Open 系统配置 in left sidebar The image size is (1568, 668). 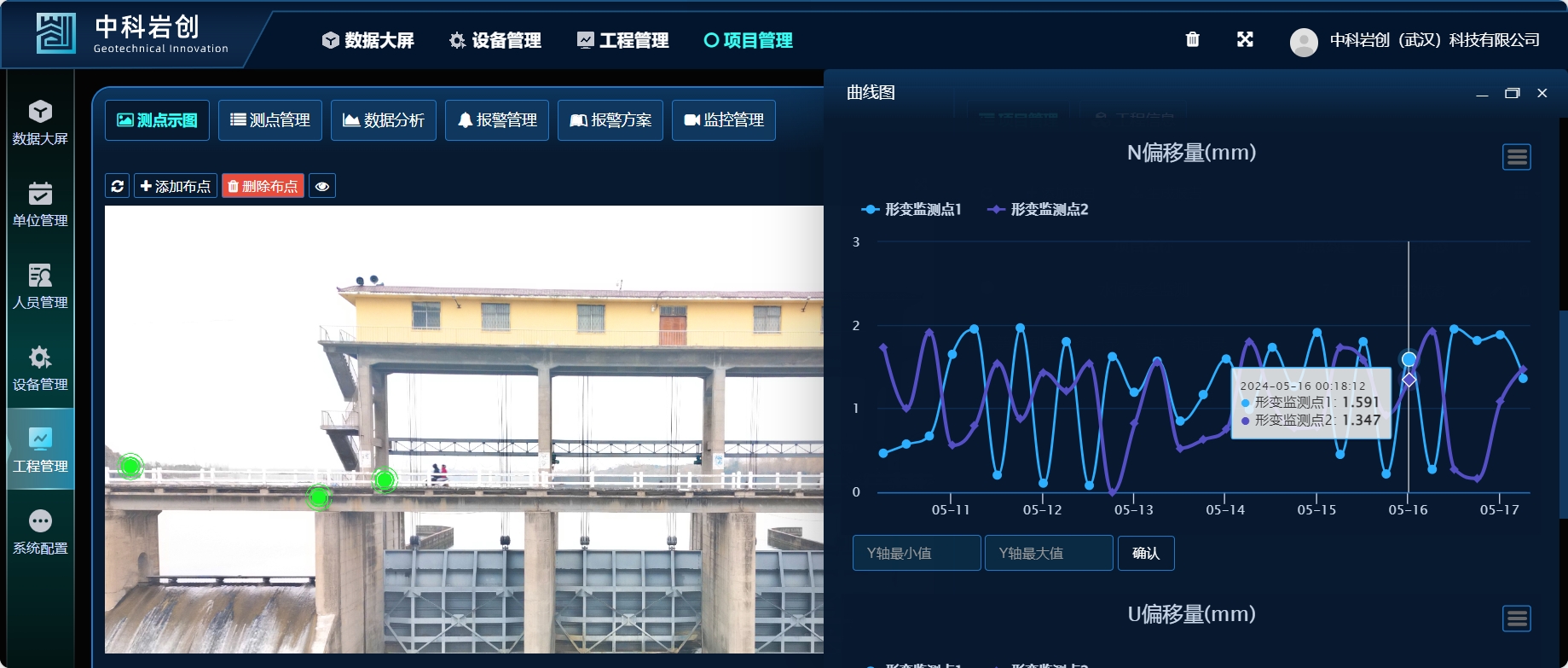[x=40, y=533]
